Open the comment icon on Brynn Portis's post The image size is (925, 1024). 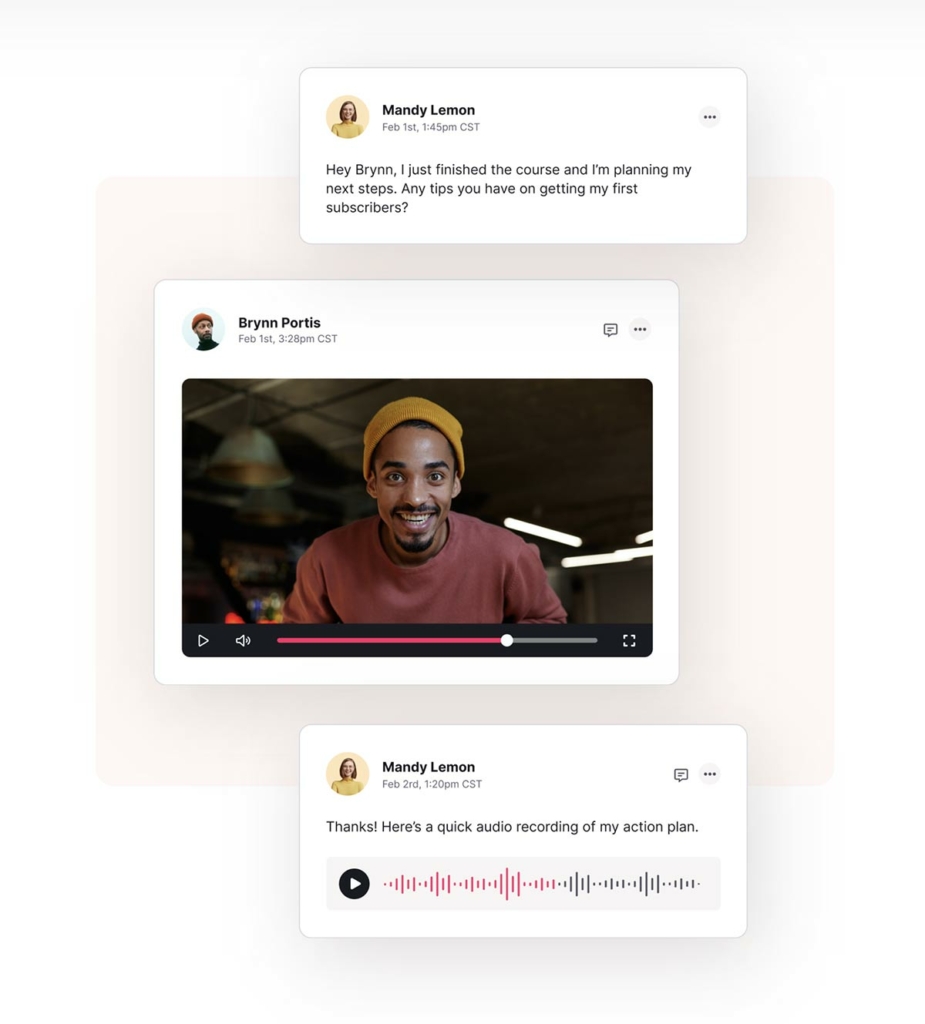[610, 330]
